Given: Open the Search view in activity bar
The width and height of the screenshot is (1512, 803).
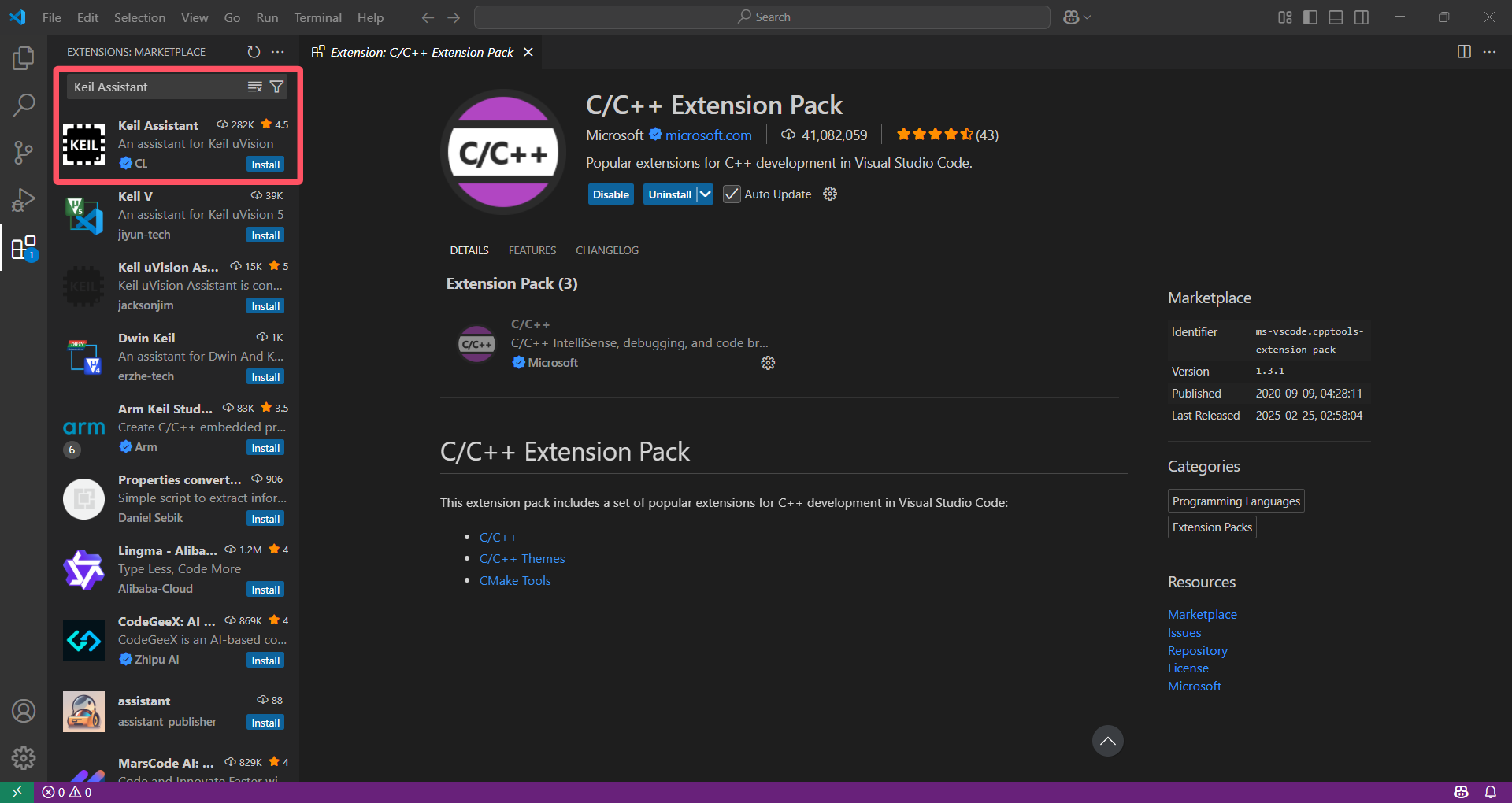Looking at the screenshot, I should point(24,105).
